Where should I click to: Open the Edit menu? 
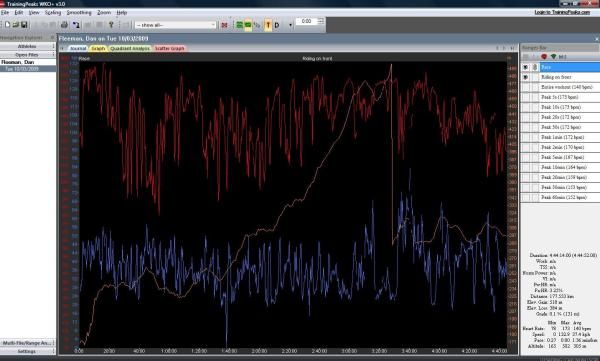pyautogui.click(x=19, y=13)
